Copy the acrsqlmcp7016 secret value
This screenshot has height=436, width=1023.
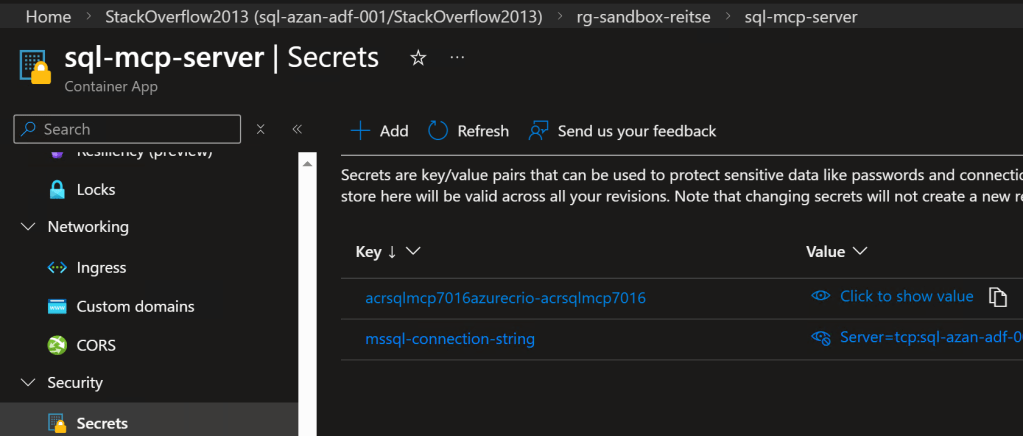[997, 297]
